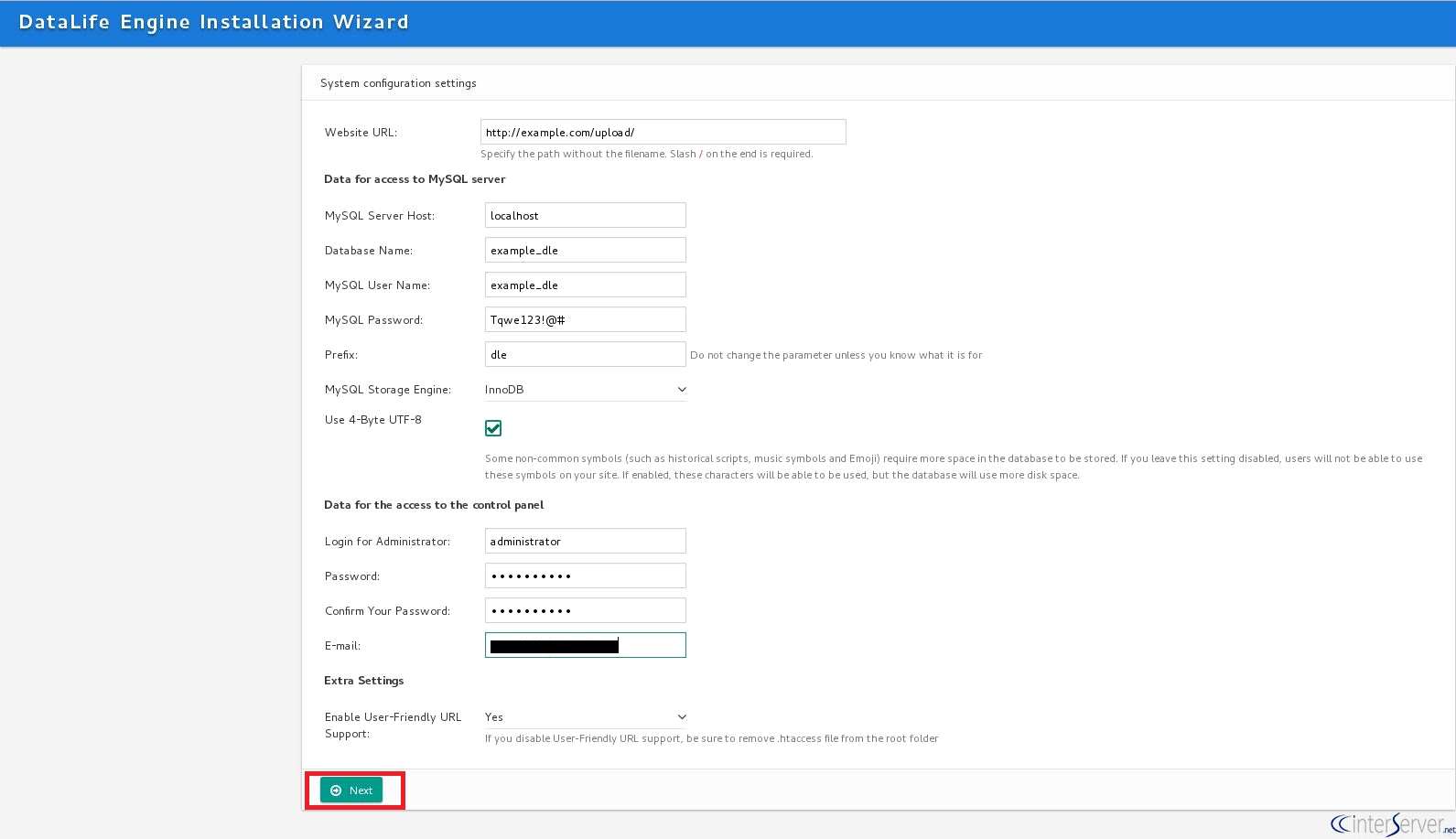Click the 'Do not change the parameter' hint
The width and height of the screenshot is (1456, 839).
(x=836, y=355)
